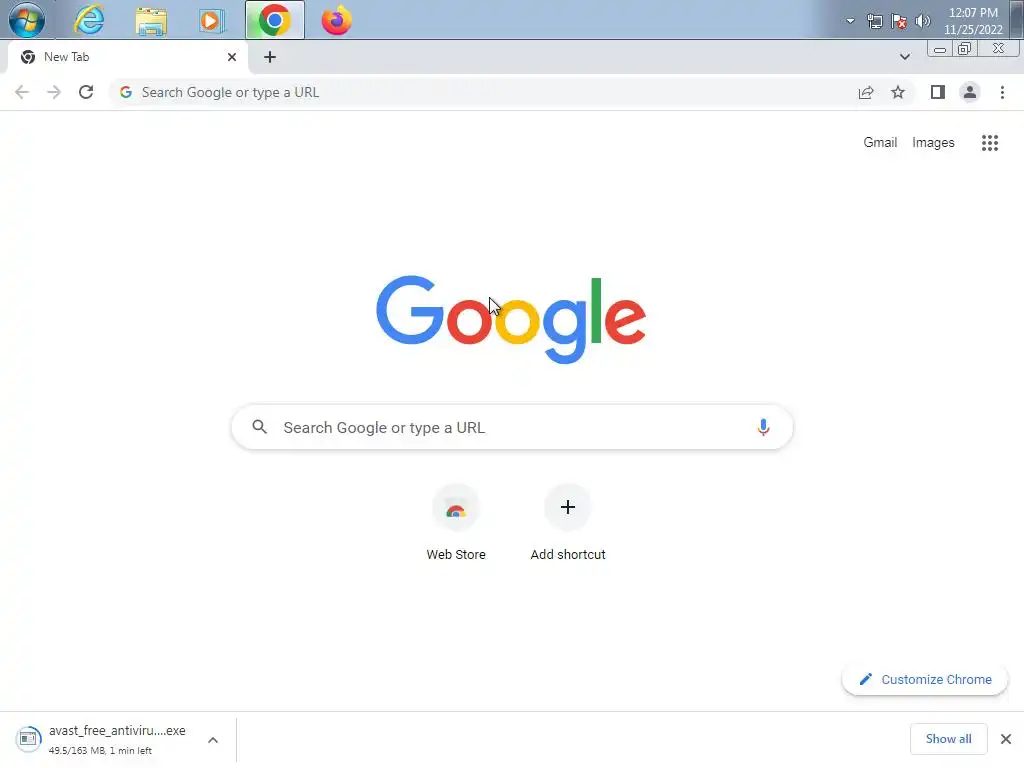This screenshot has width=1024, height=768.
Task: Open the Web Store shortcut
Action: tap(456, 523)
